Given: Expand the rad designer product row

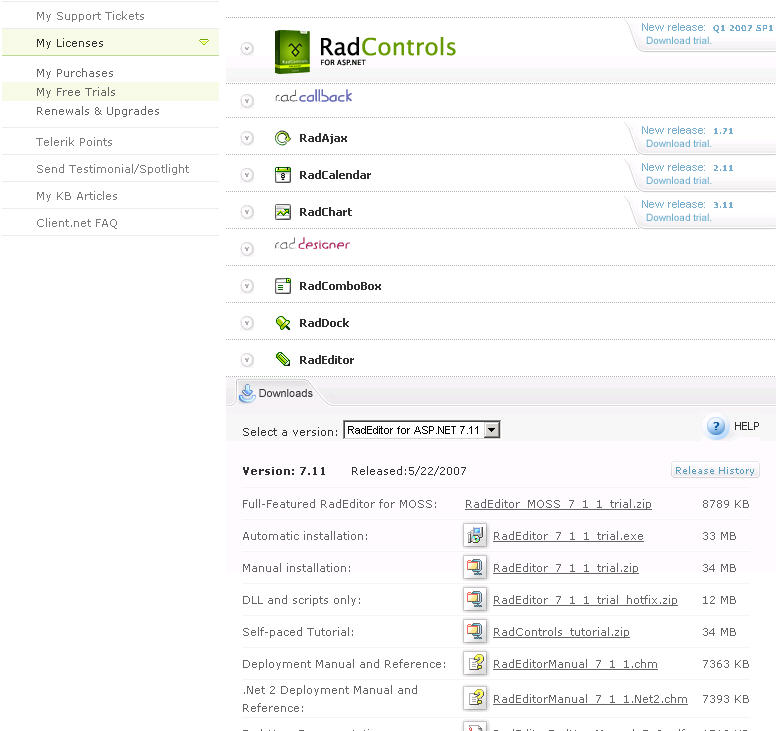Looking at the screenshot, I should [x=247, y=248].
